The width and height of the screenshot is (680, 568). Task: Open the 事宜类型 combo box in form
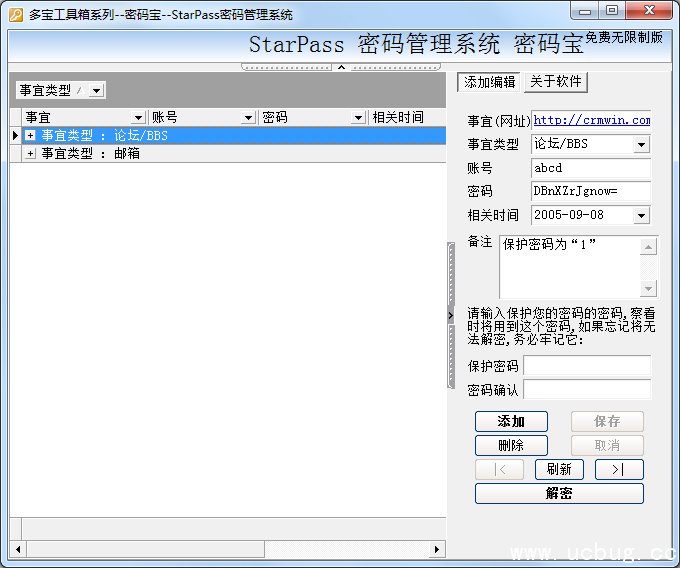click(641, 144)
